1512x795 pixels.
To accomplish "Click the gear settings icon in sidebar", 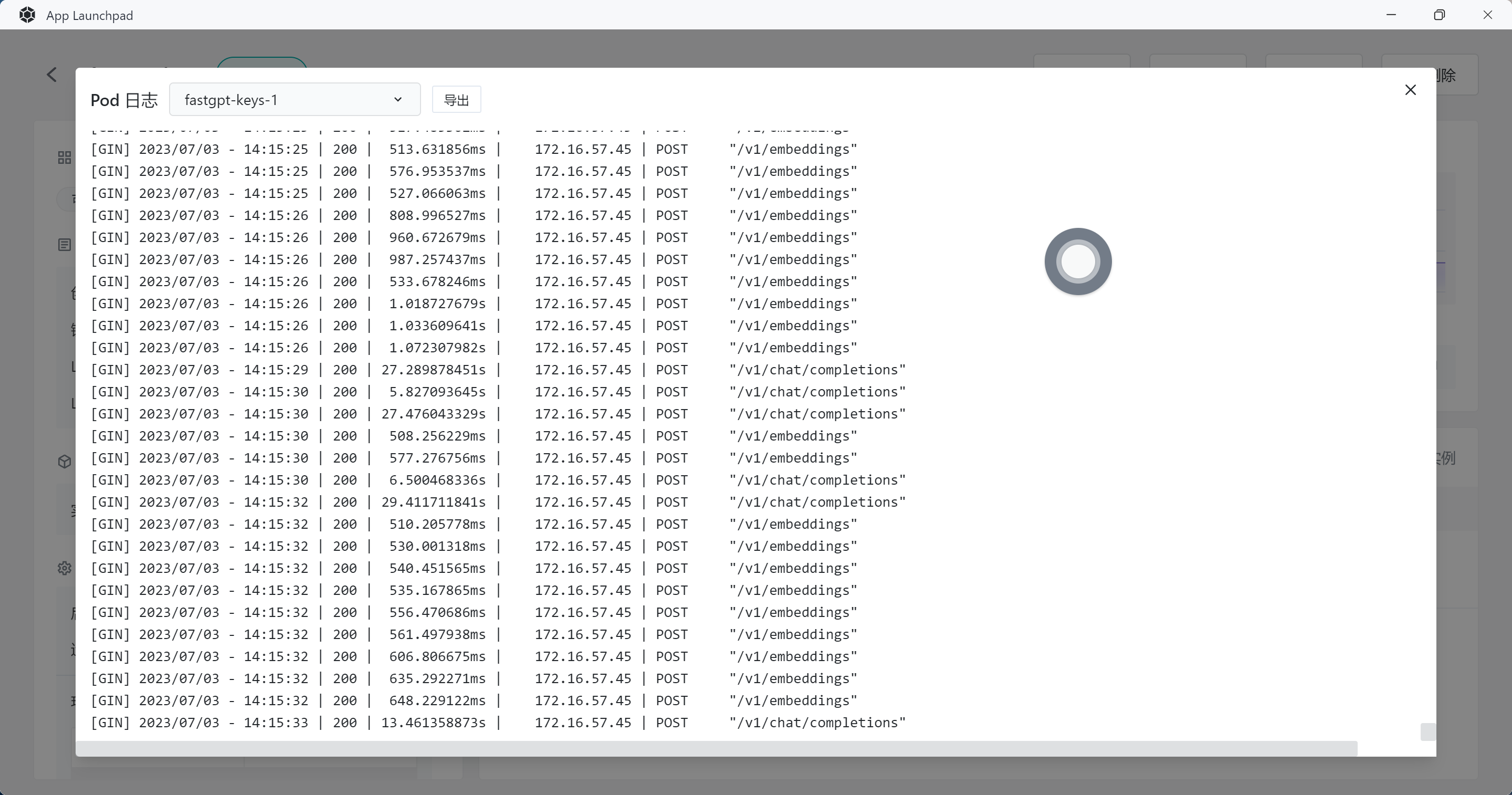I will (x=65, y=568).
